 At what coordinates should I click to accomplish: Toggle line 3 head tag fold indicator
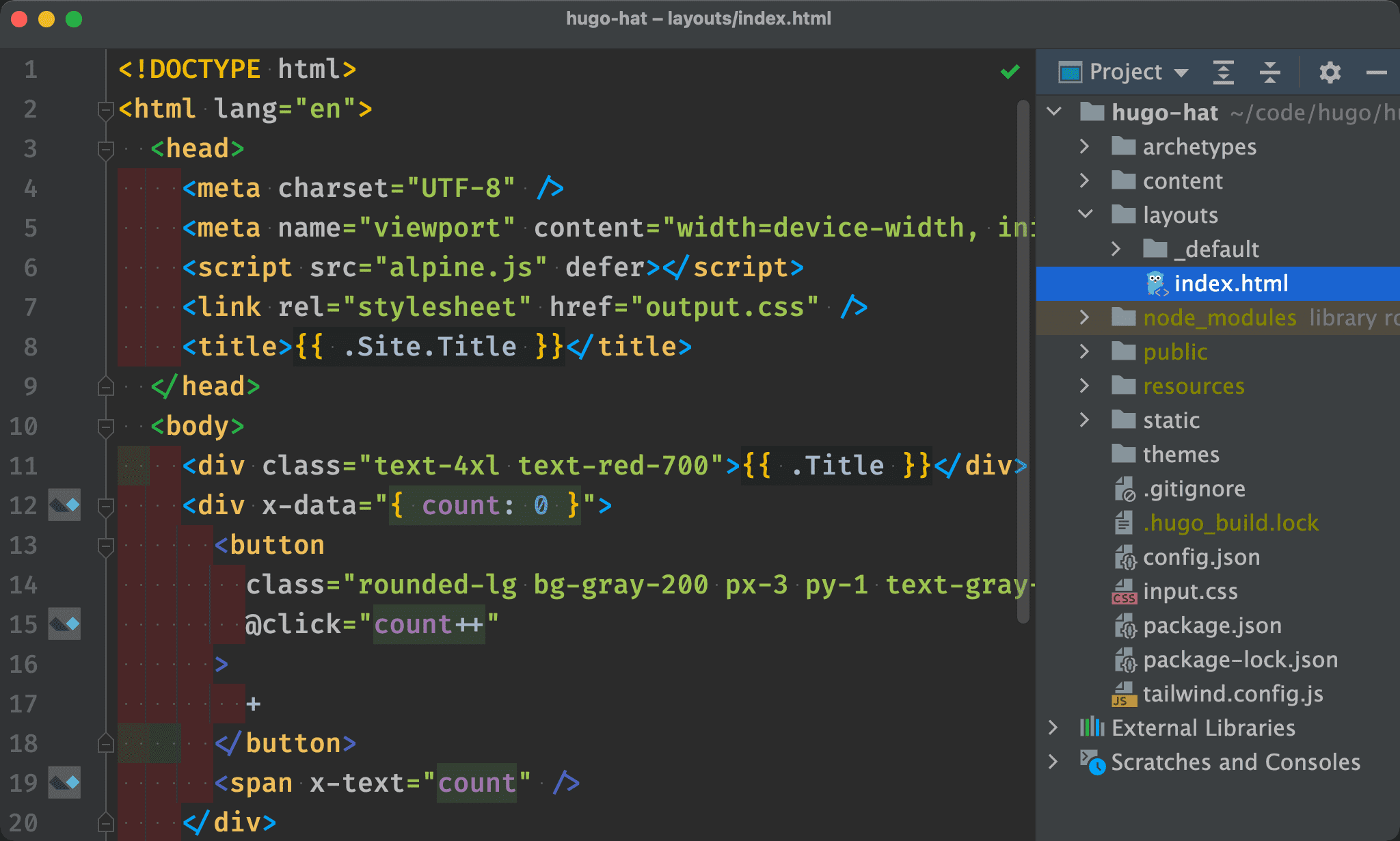tap(107, 148)
